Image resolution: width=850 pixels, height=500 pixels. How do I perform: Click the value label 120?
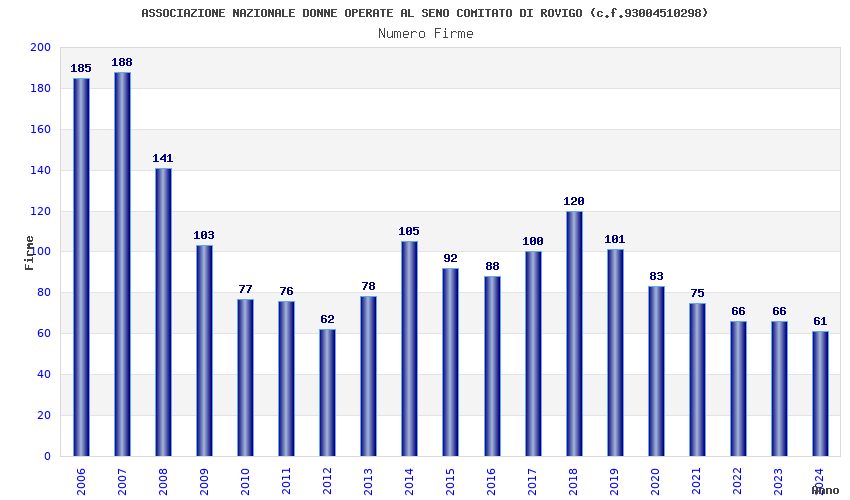[574, 201]
